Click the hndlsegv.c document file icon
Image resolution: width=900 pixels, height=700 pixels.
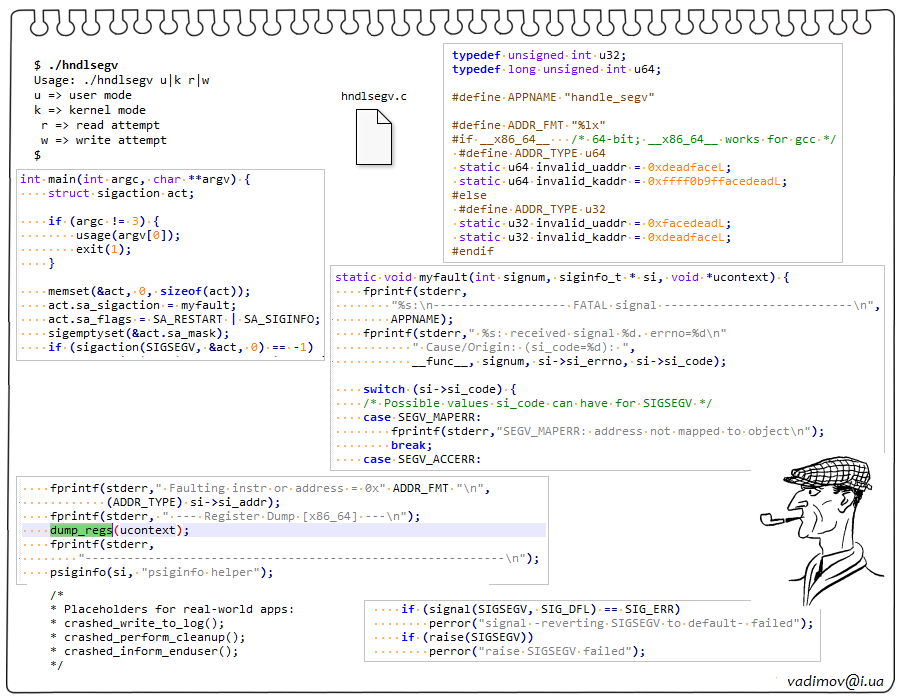click(x=374, y=136)
